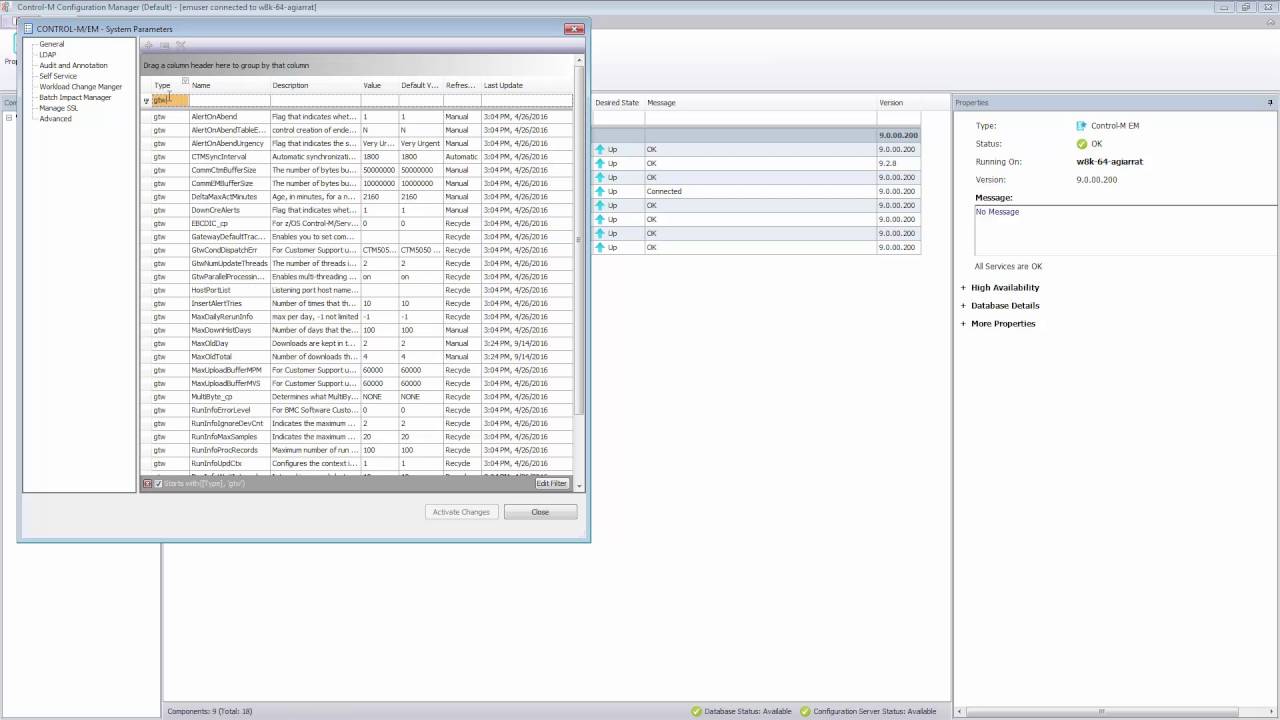Viewport: 1280px width, 720px height.
Task: Click the delete X toolbar icon
Action: [181, 45]
